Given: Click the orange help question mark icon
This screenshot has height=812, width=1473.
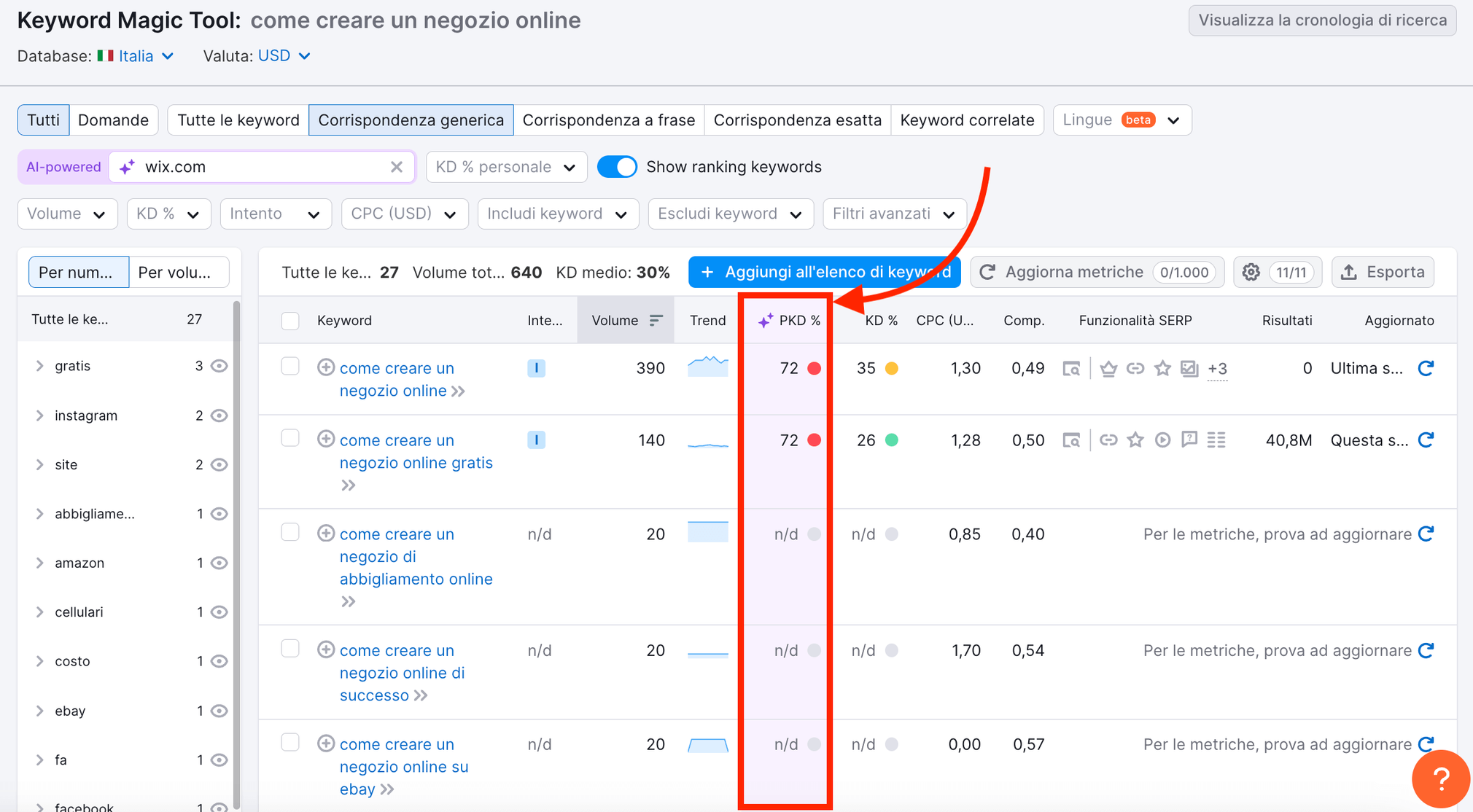Looking at the screenshot, I should tap(1441, 779).
